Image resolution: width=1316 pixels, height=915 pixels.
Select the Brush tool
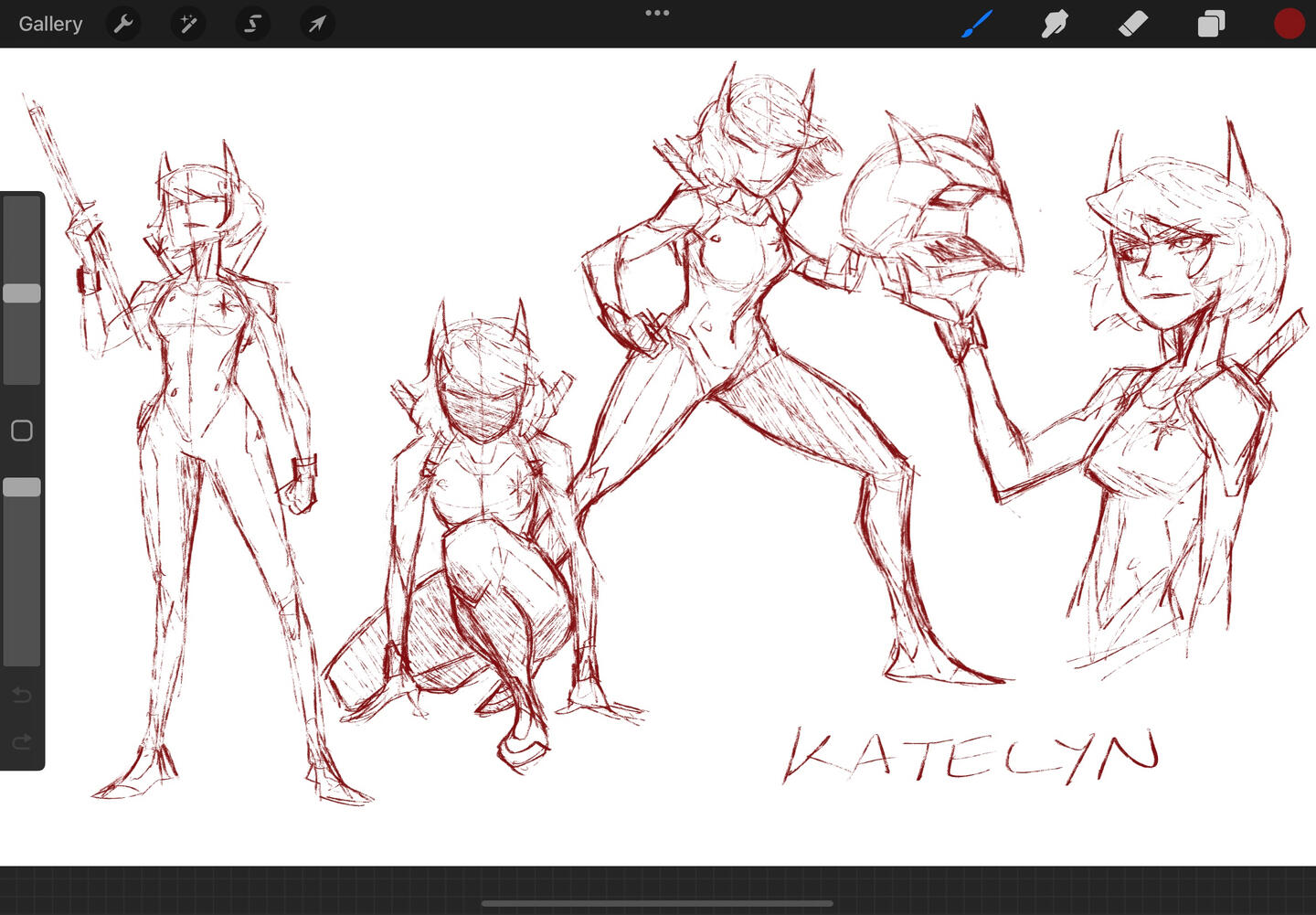click(x=977, y=24)
